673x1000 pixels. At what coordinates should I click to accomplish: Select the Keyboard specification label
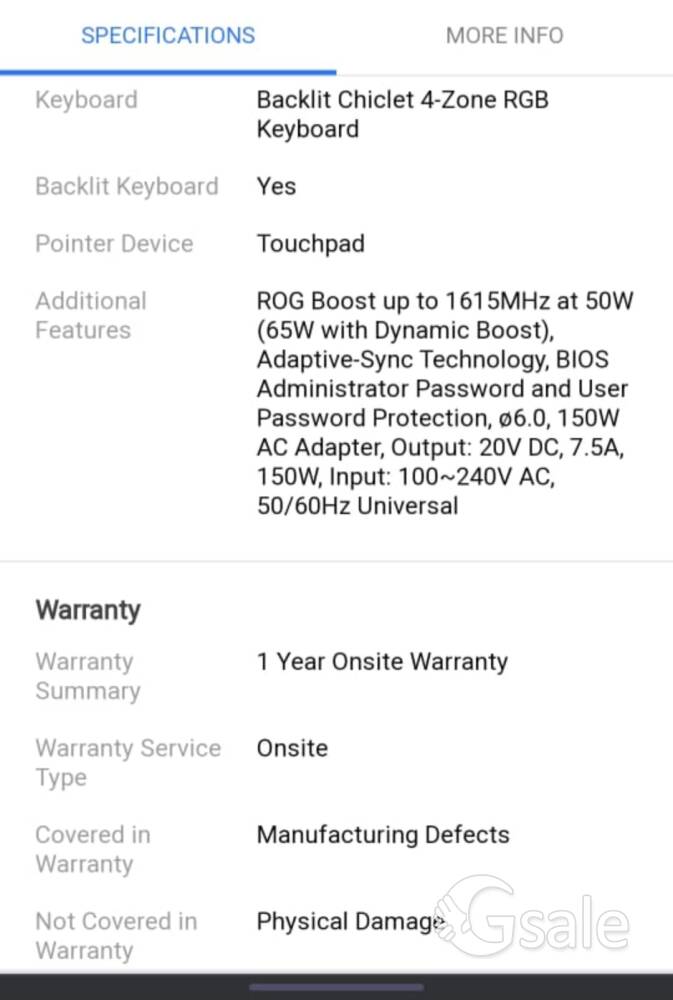click(86, 100)
